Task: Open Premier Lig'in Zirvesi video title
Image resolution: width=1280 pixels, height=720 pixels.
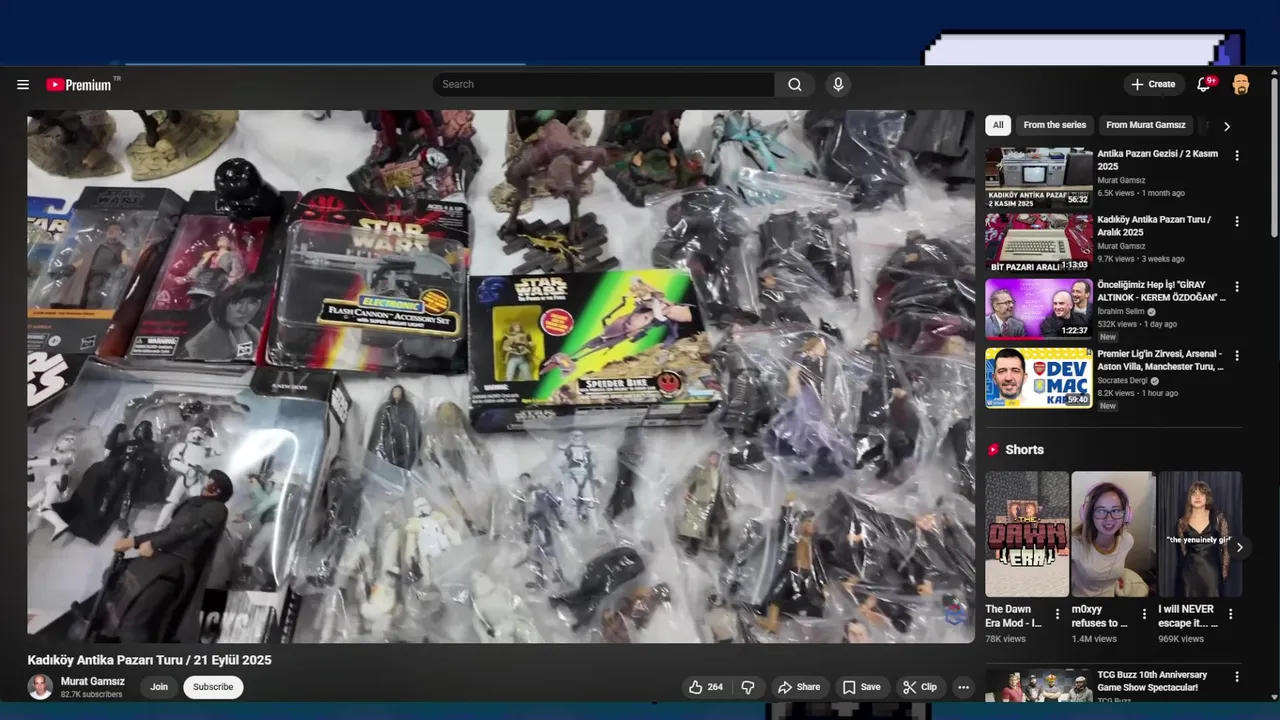Action: coord(1160,360)
